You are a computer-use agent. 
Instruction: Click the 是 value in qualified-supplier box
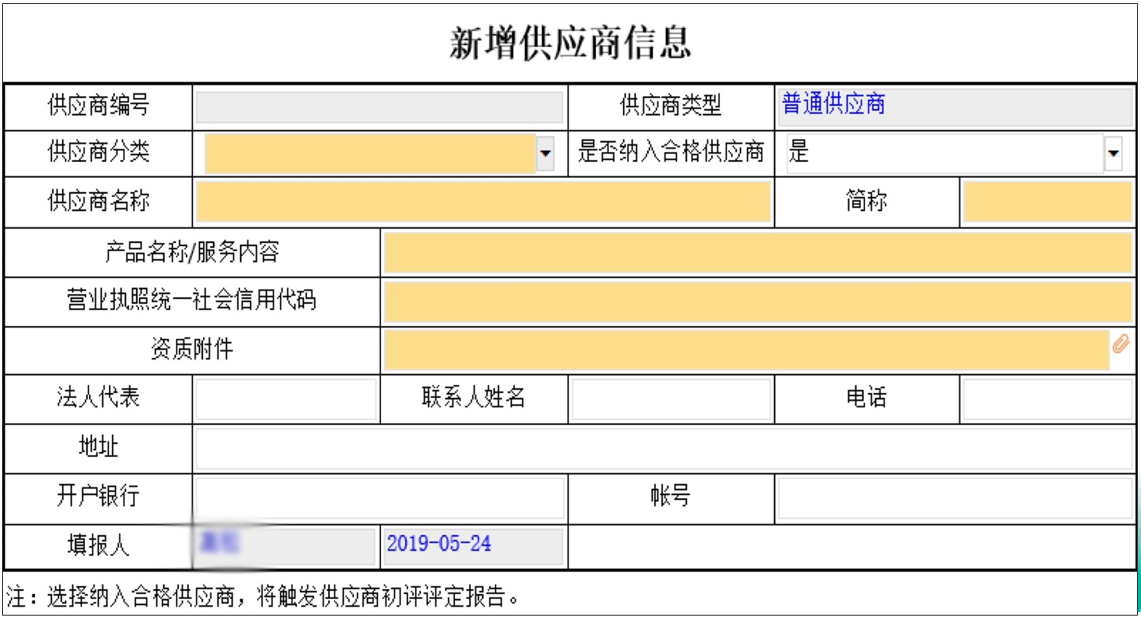coord(798,152)
